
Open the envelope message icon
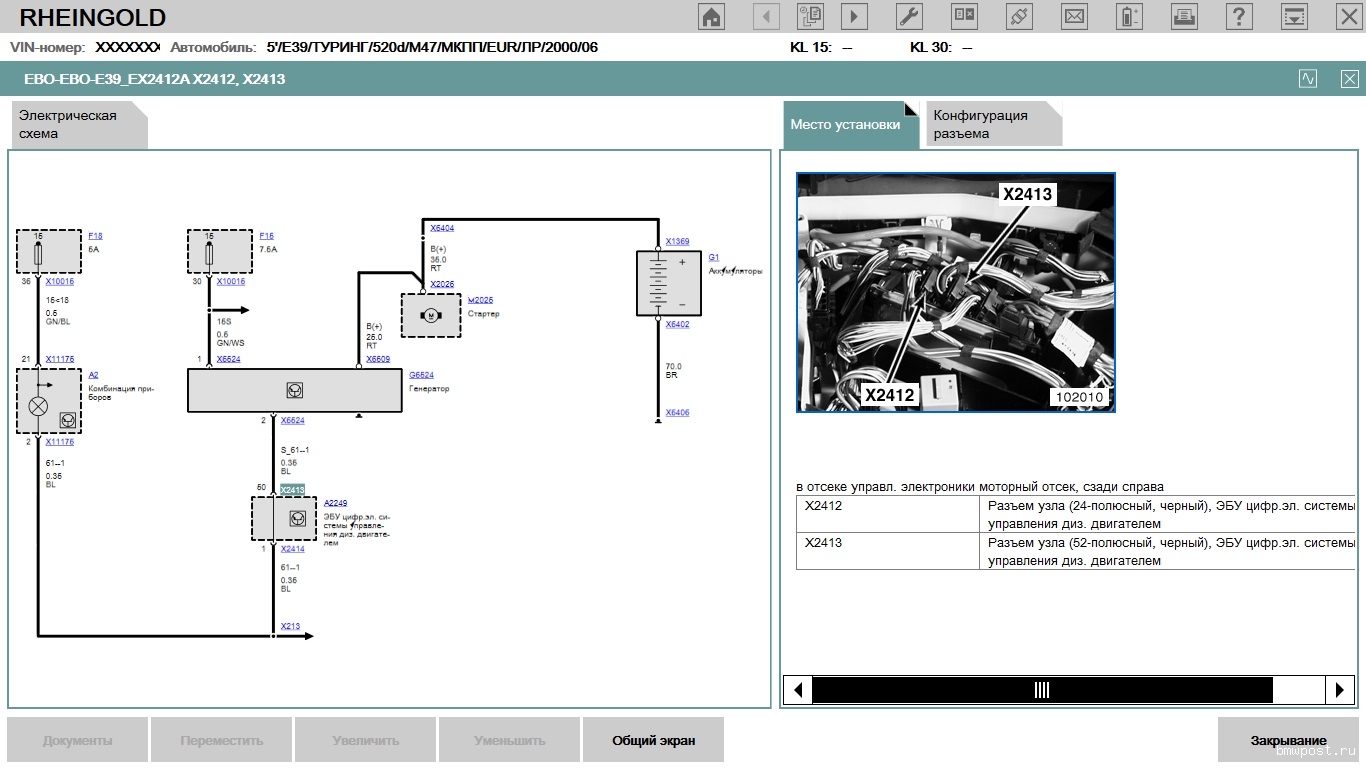[x=1074, y=16]
